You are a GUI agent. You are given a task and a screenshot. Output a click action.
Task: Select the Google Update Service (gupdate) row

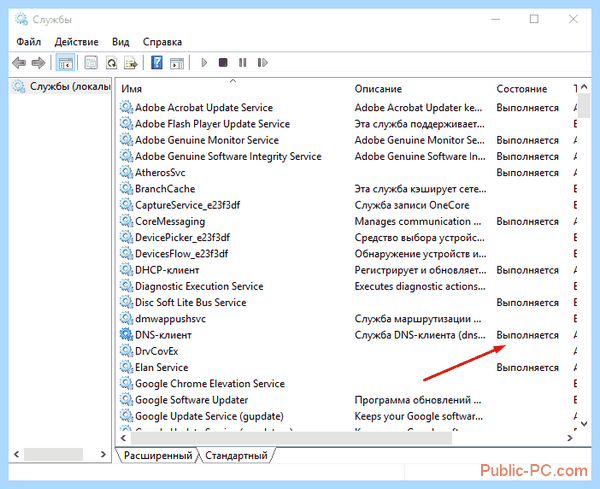pos(346,416)
